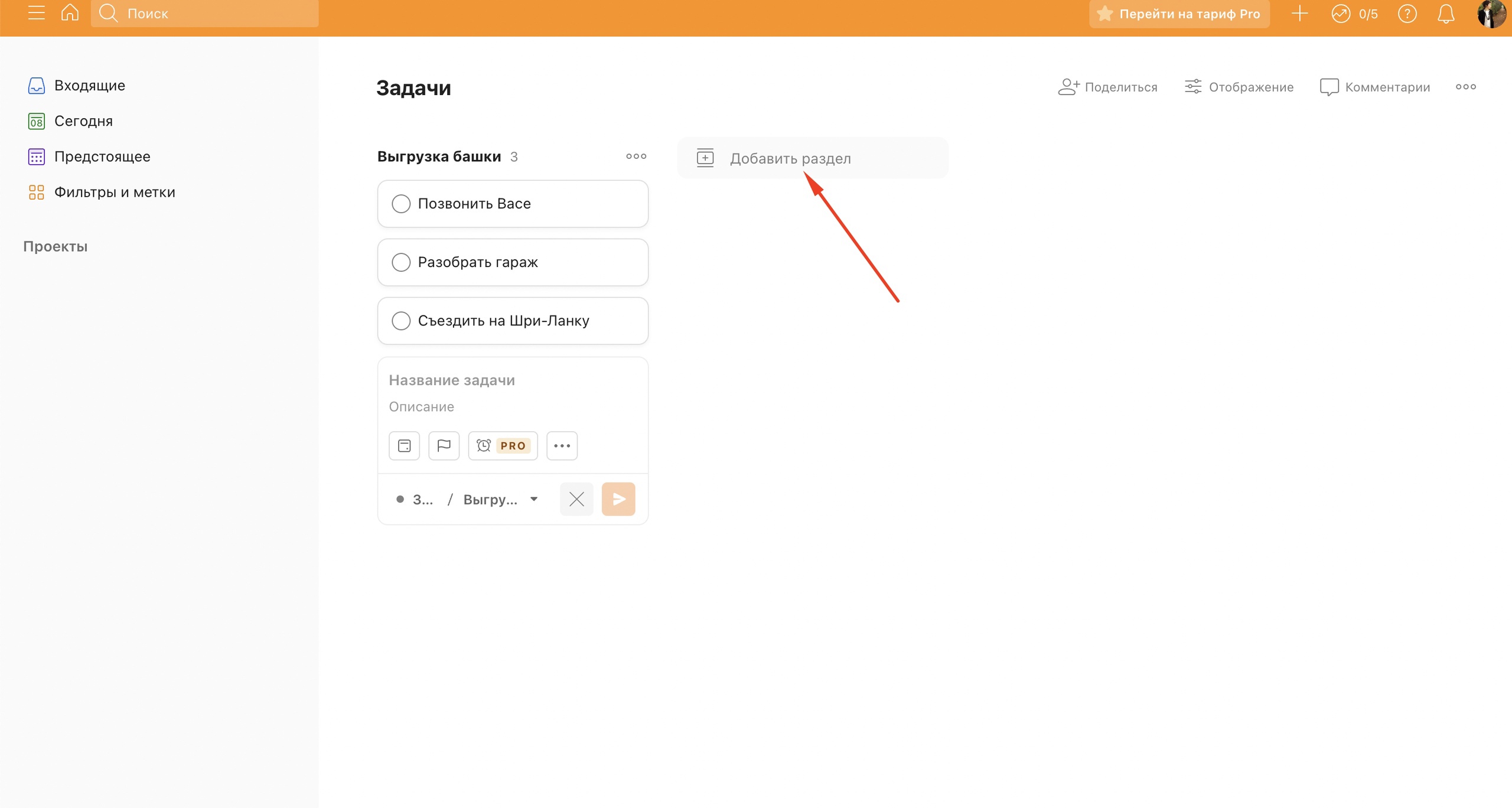Click the plus quick-add task icon

(1299, 13)
